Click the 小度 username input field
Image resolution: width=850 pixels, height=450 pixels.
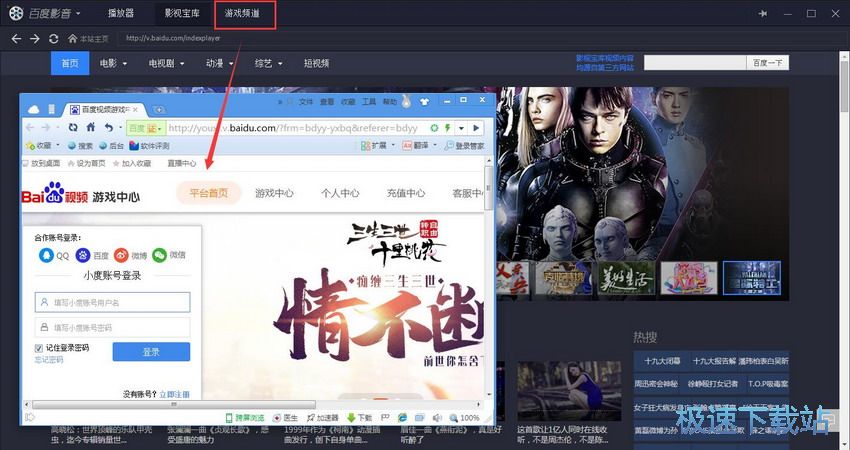tap(113, 303)
